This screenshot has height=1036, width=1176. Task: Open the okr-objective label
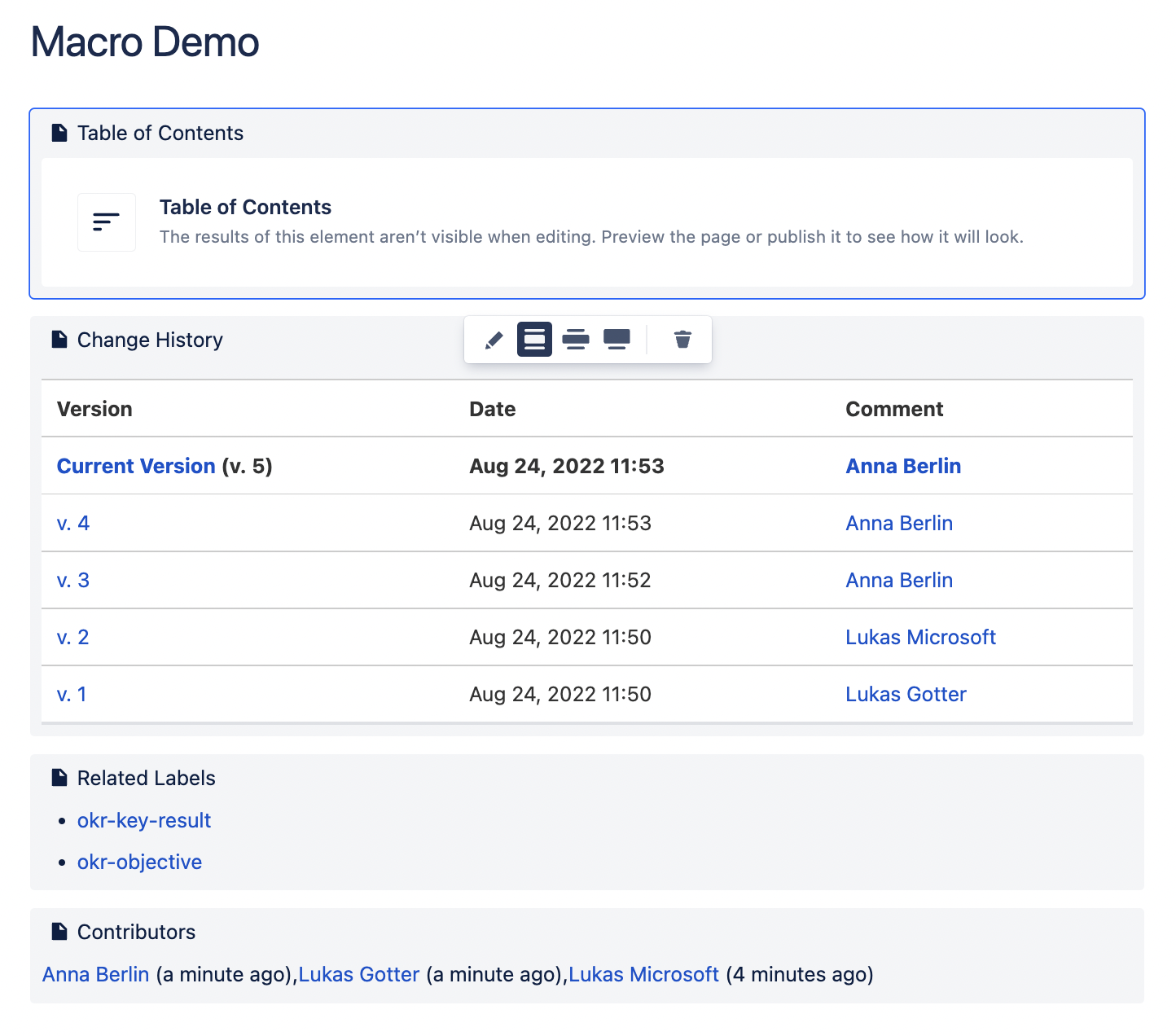[139, 862]
